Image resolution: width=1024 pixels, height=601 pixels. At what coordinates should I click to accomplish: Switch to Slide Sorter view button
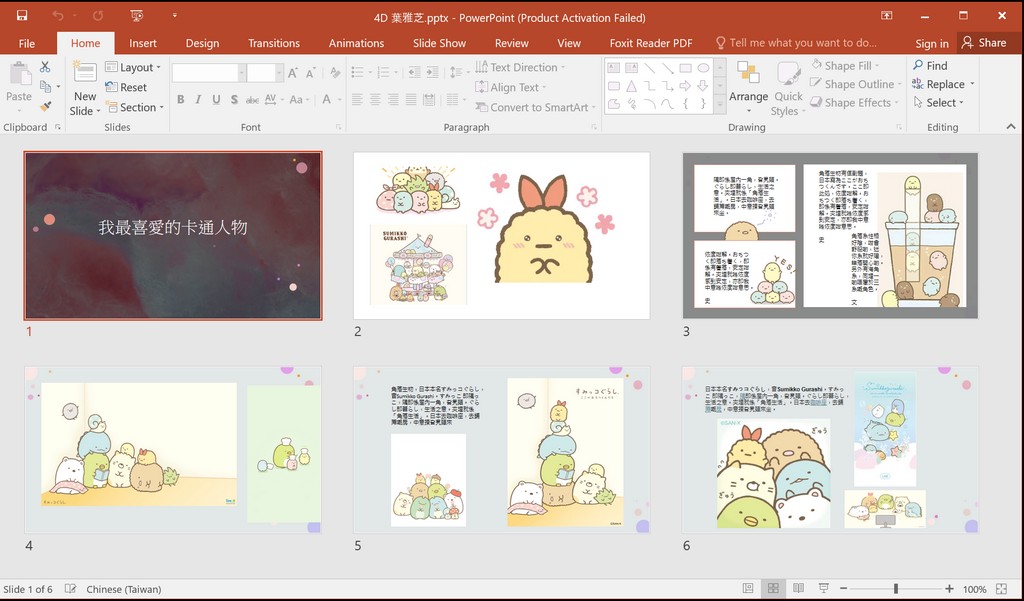tap(773, 589)
